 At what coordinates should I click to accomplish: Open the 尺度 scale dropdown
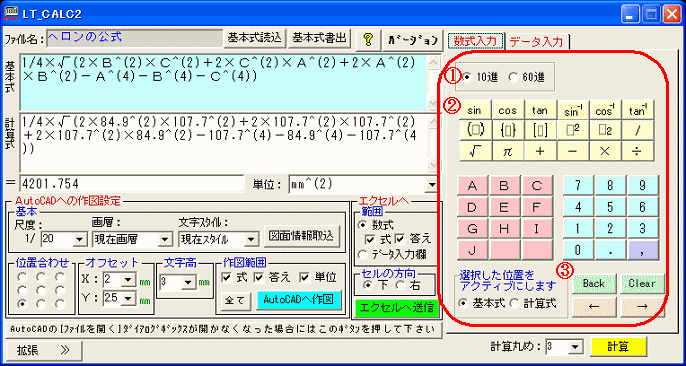coord(79,239)
